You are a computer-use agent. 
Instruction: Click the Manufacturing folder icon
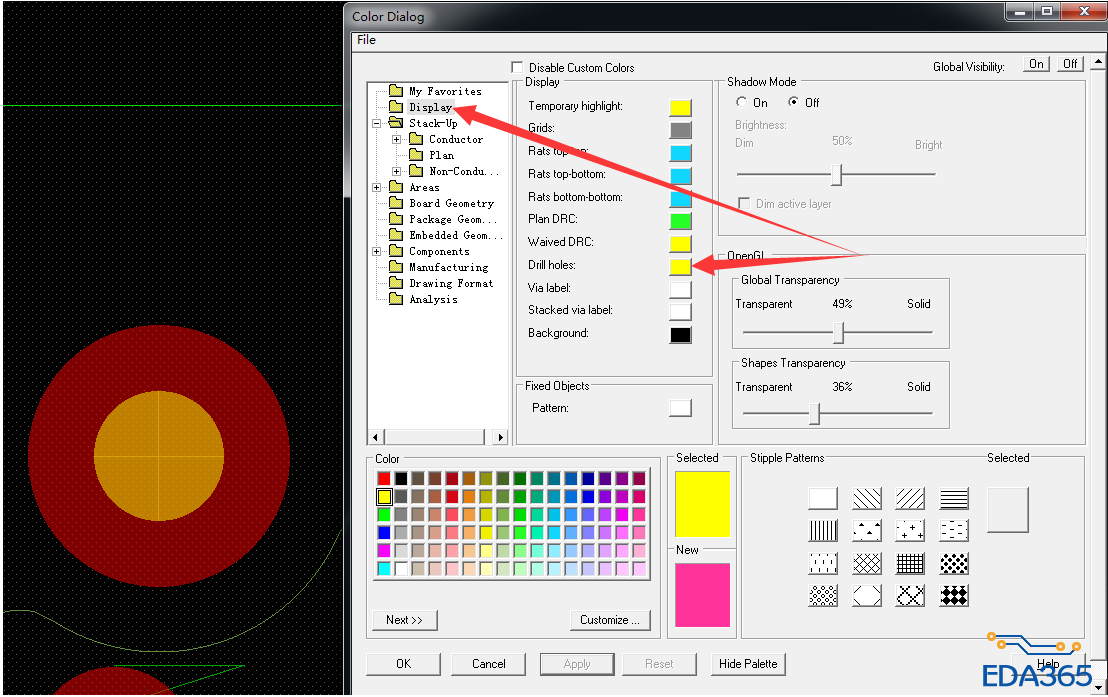pos(396,267)
